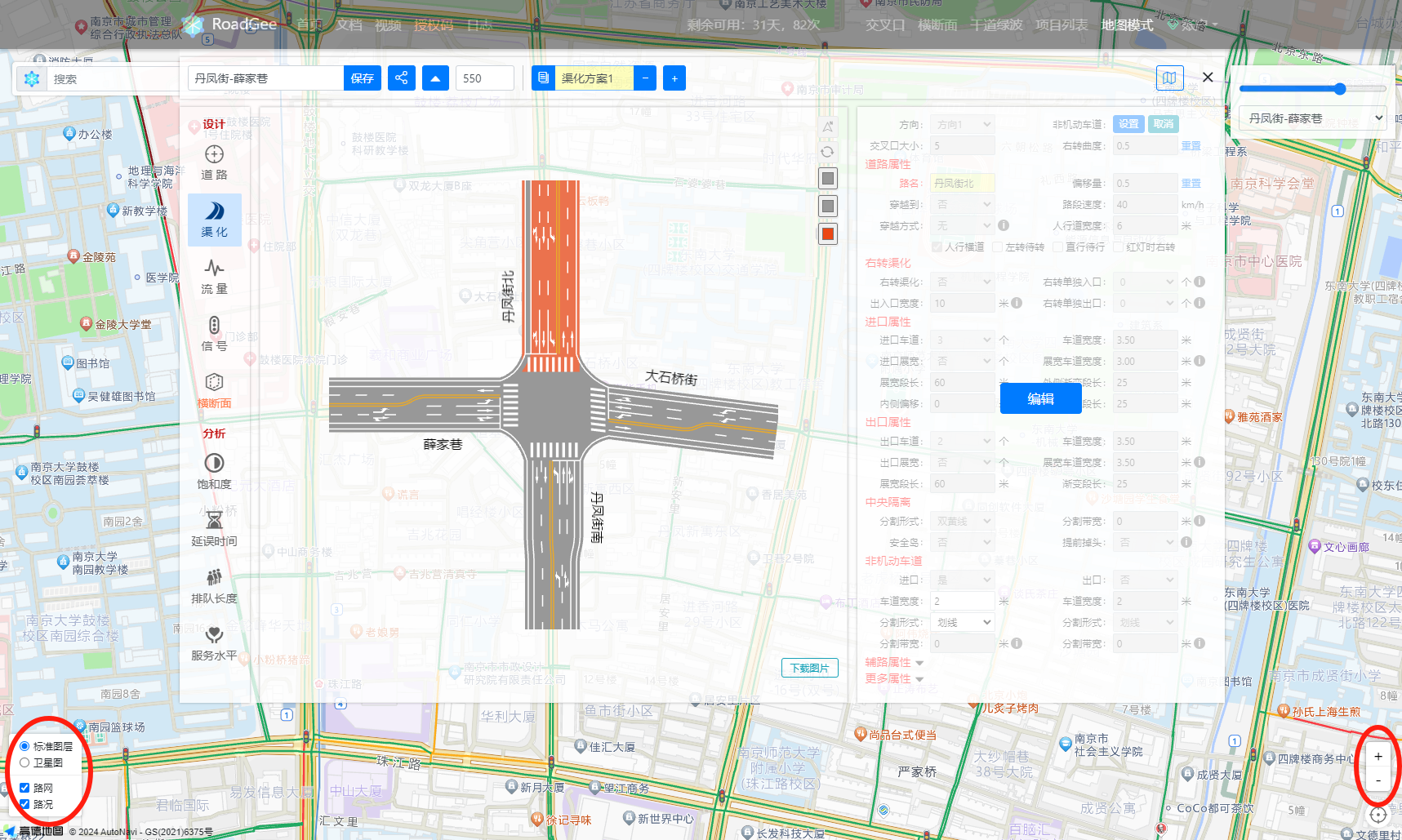Select the orange-red color swatch

click(828, 233)
